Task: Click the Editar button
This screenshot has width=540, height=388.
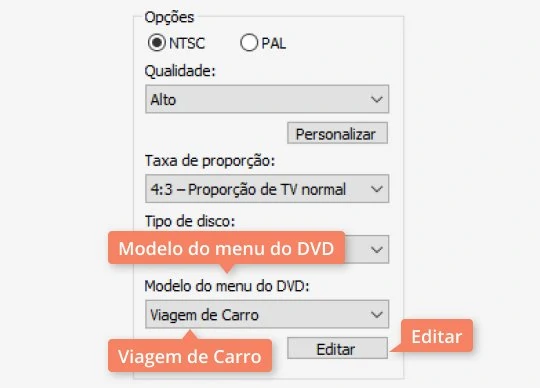Action: click(337, 348)
